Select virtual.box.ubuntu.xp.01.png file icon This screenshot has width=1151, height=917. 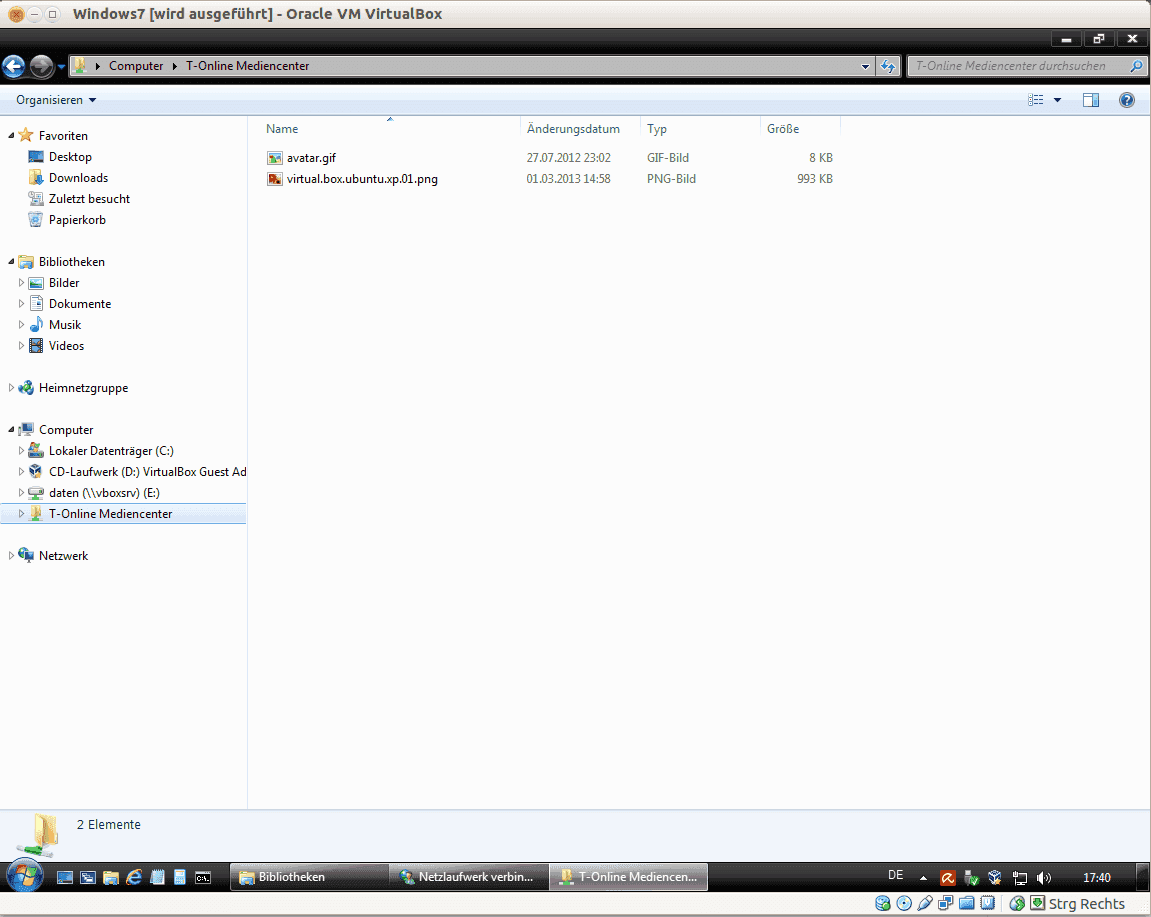[275, 179]
